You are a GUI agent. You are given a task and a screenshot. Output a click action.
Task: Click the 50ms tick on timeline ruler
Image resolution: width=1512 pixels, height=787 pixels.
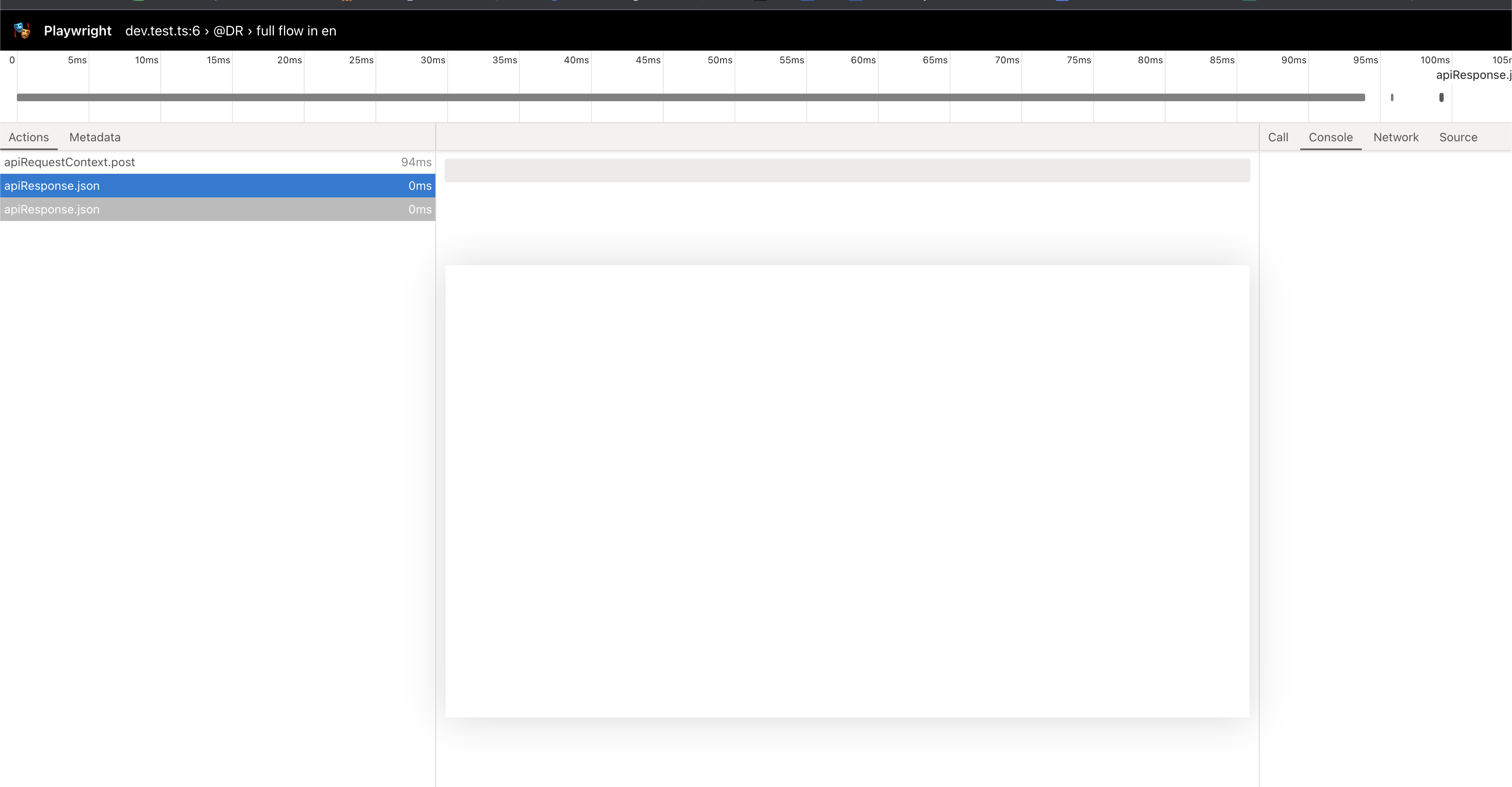(720, 60)
